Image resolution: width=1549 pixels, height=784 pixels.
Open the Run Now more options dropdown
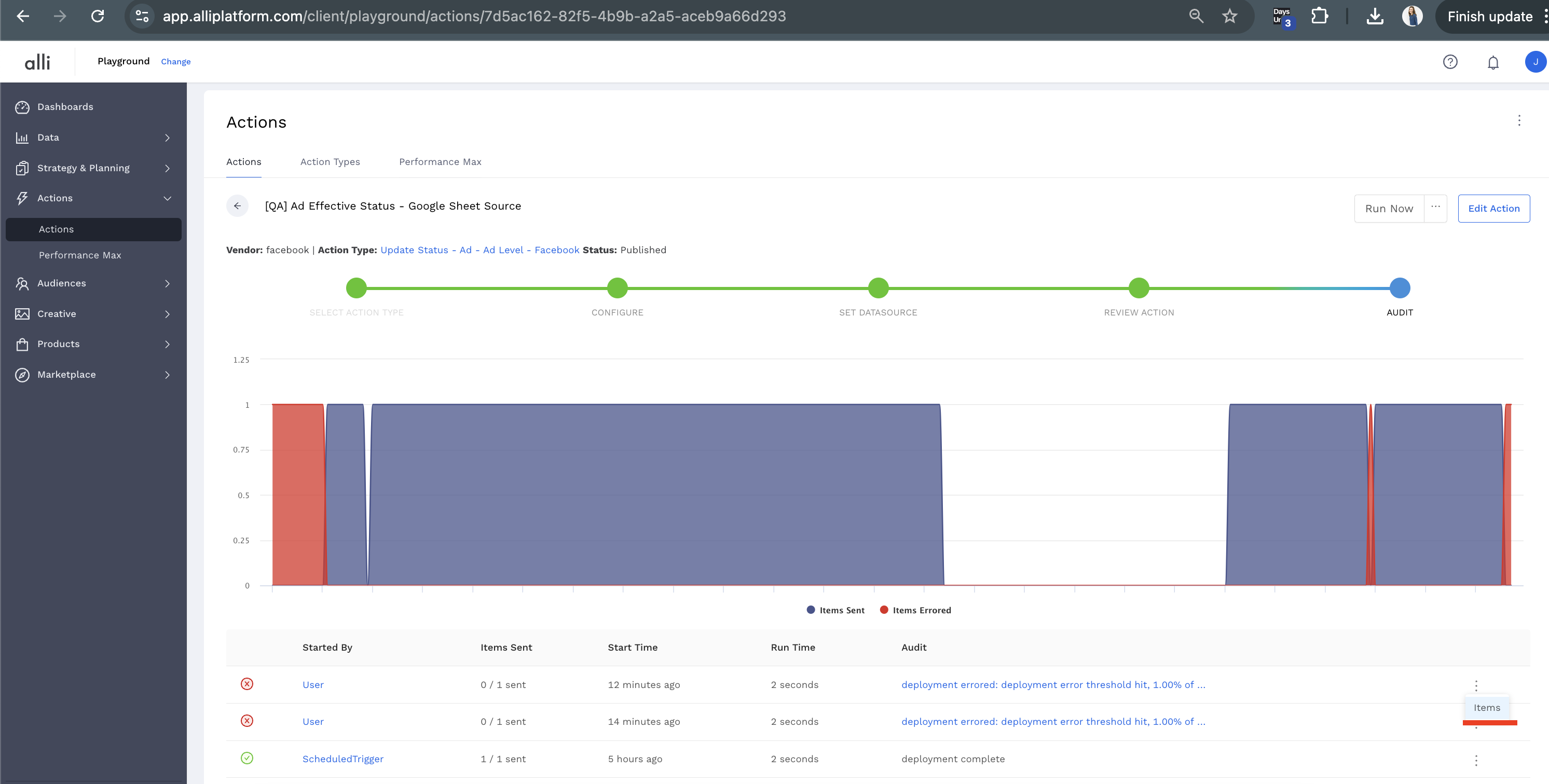[x=1435, y=208]
